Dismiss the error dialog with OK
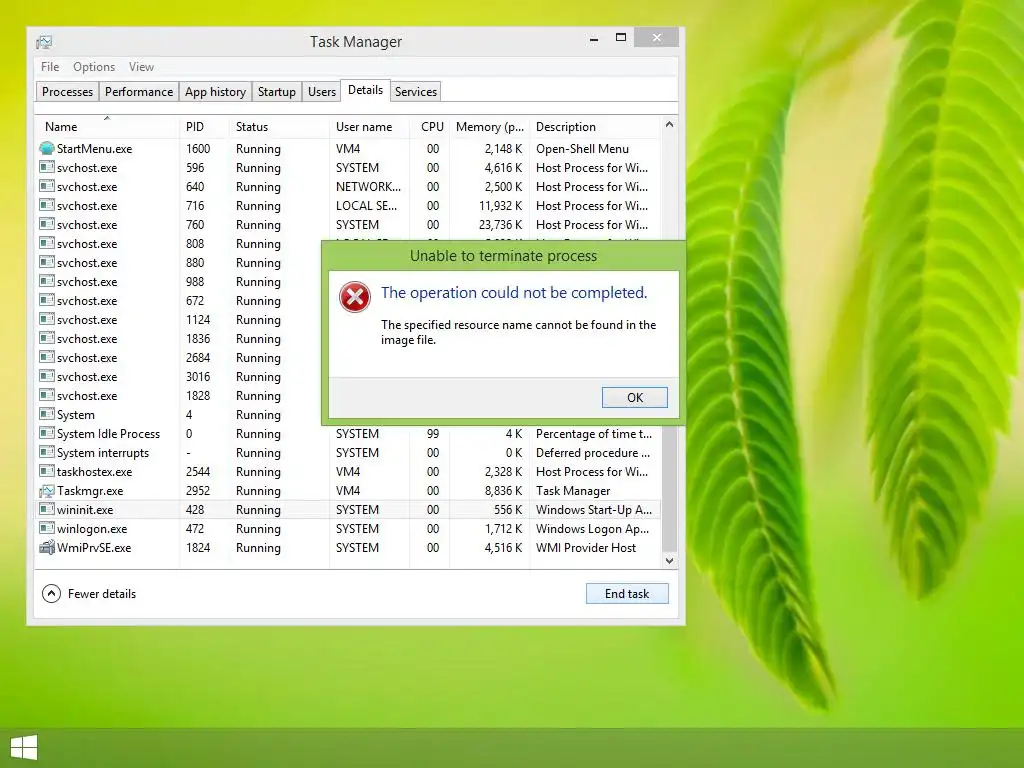Viewport: 1024px width, 768px height. pos(635,397)
